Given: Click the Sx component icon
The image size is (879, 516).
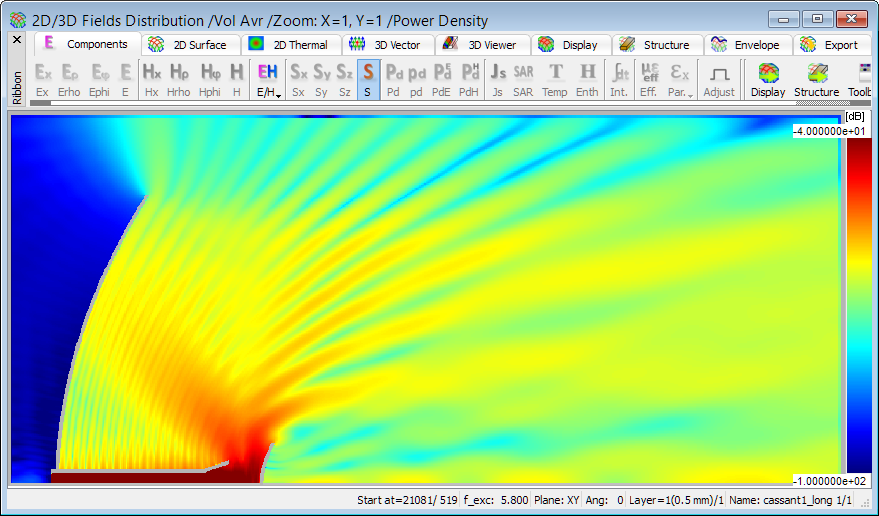Looking at the screenshot, I should 298,79.
